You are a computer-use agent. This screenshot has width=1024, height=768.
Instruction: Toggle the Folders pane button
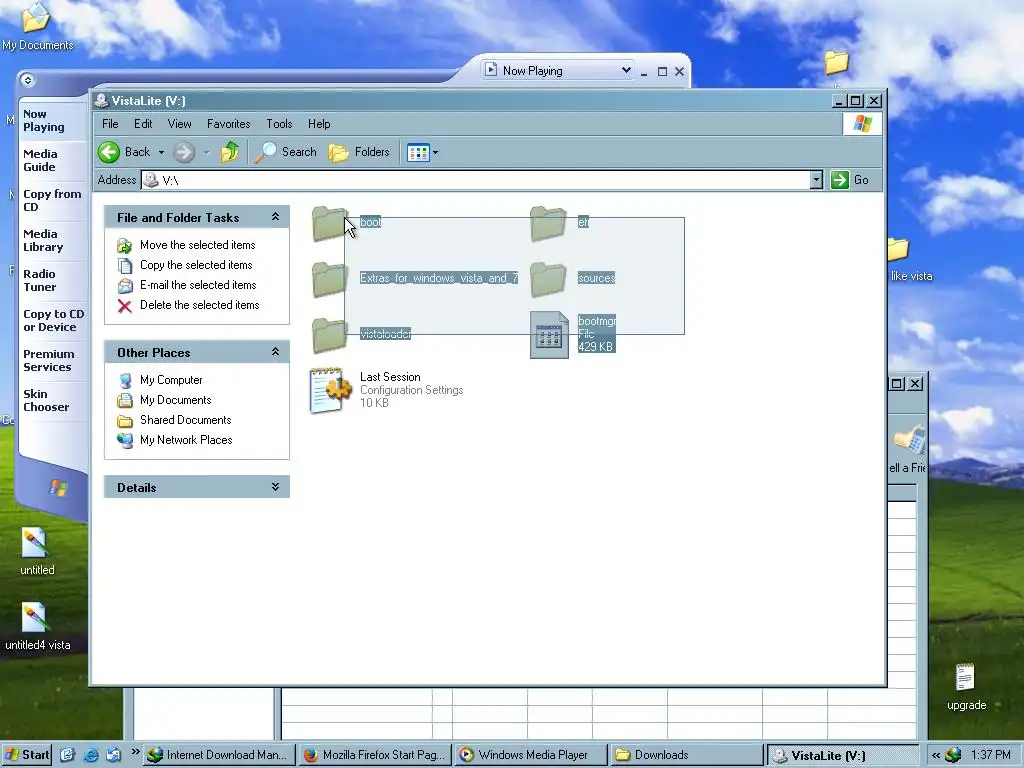point(359,152)
